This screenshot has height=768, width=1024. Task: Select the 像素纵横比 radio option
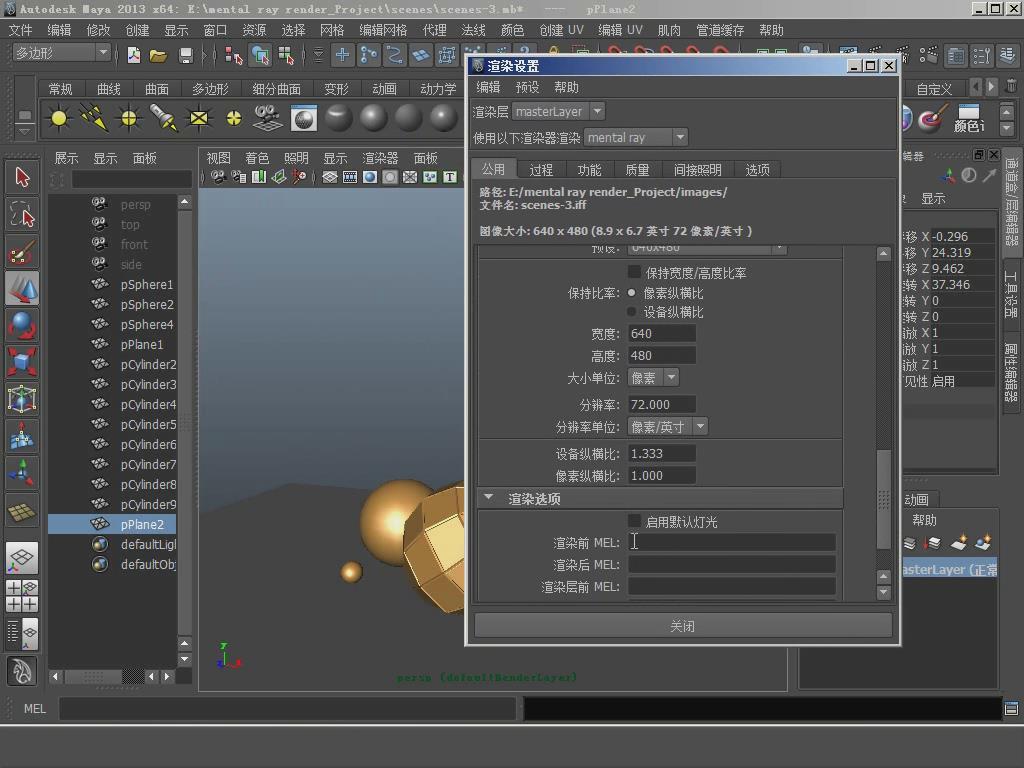coord(632,293)
